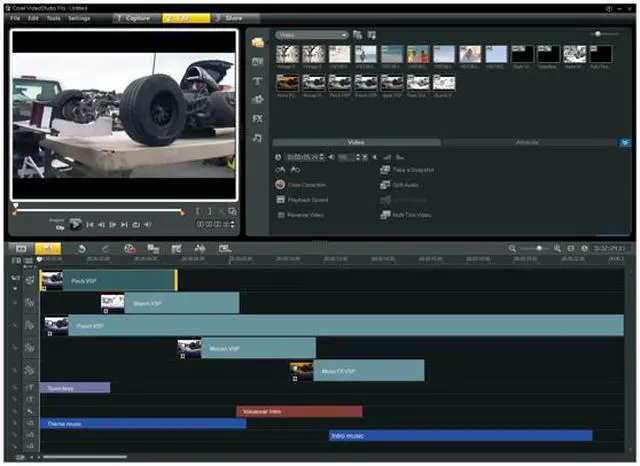Increase clip duration timecode stepper
Image resolution: width=640 pixels, height=466 pixels.
click(x=322, y=157)
